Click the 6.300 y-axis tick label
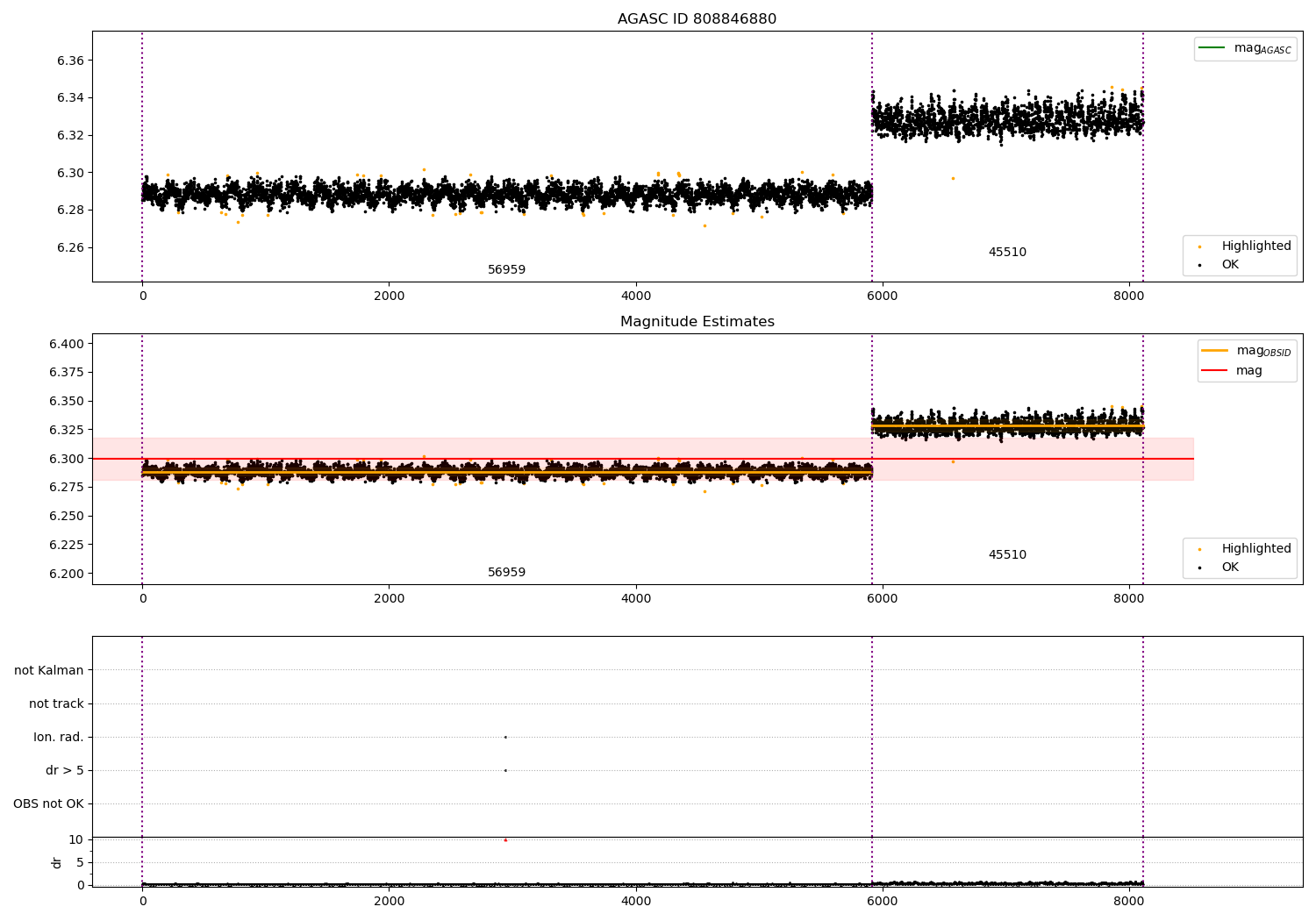This screenshot has height=921, width=1316. [67, 459]
